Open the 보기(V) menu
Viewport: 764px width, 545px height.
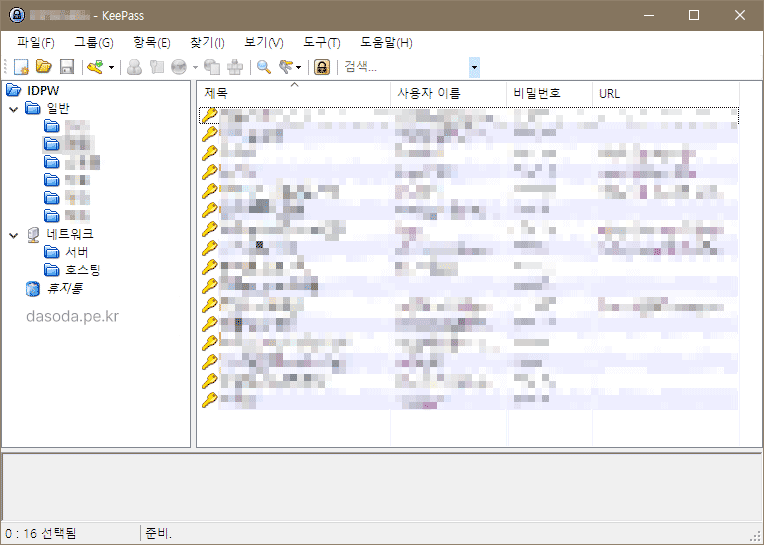click(x=264, y=42)
